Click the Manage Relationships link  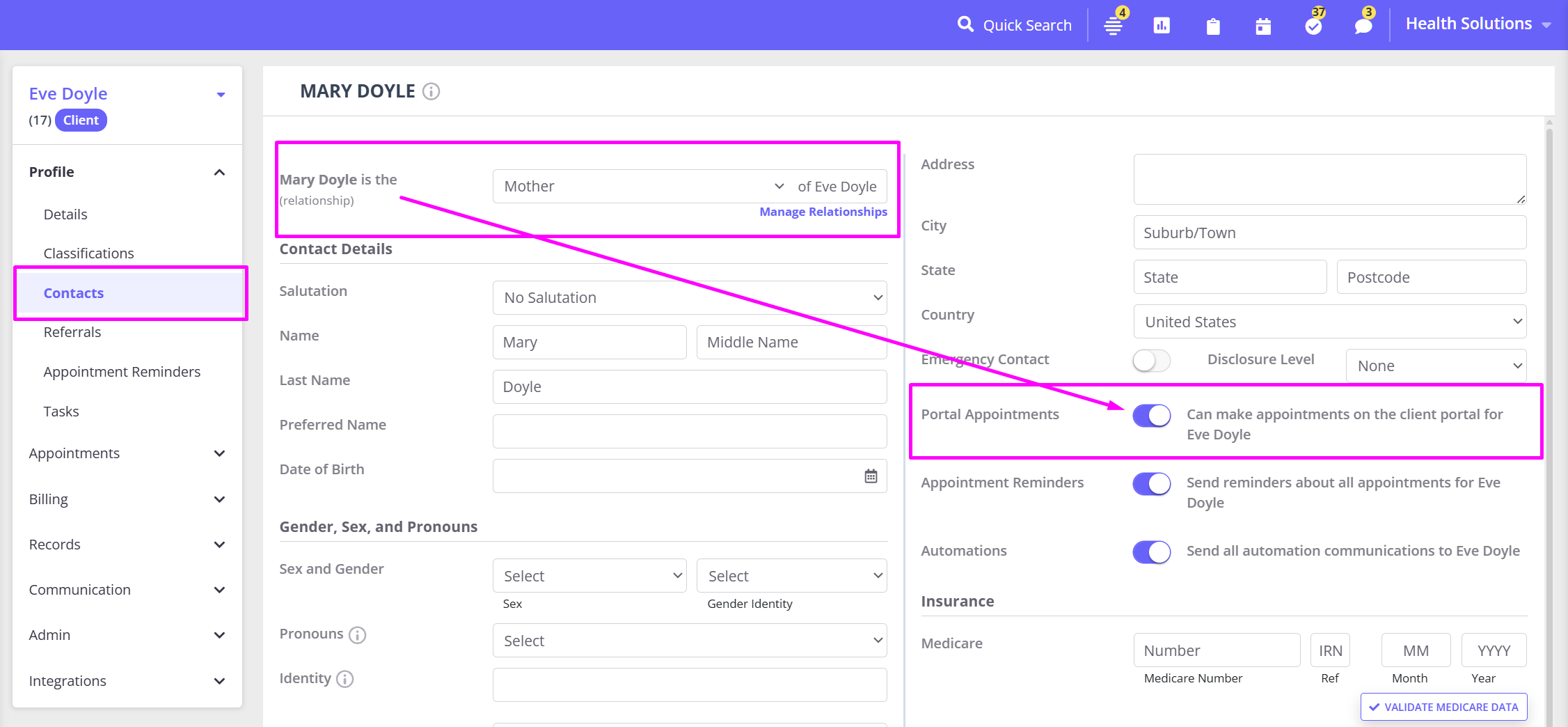823,212
